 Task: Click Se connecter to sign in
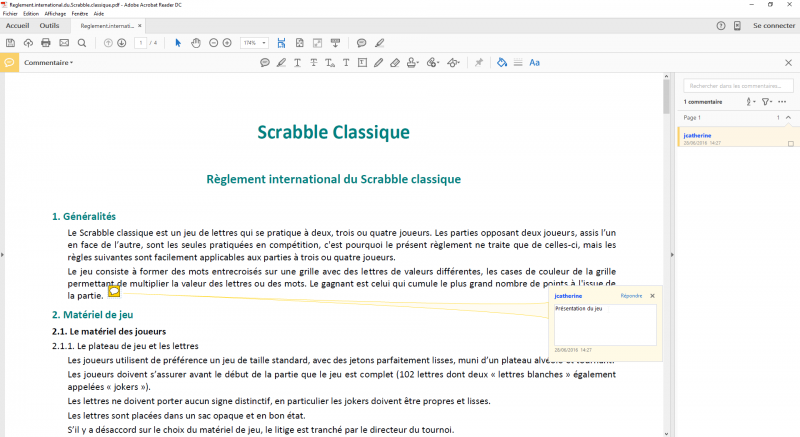click(x=772, y=25)
